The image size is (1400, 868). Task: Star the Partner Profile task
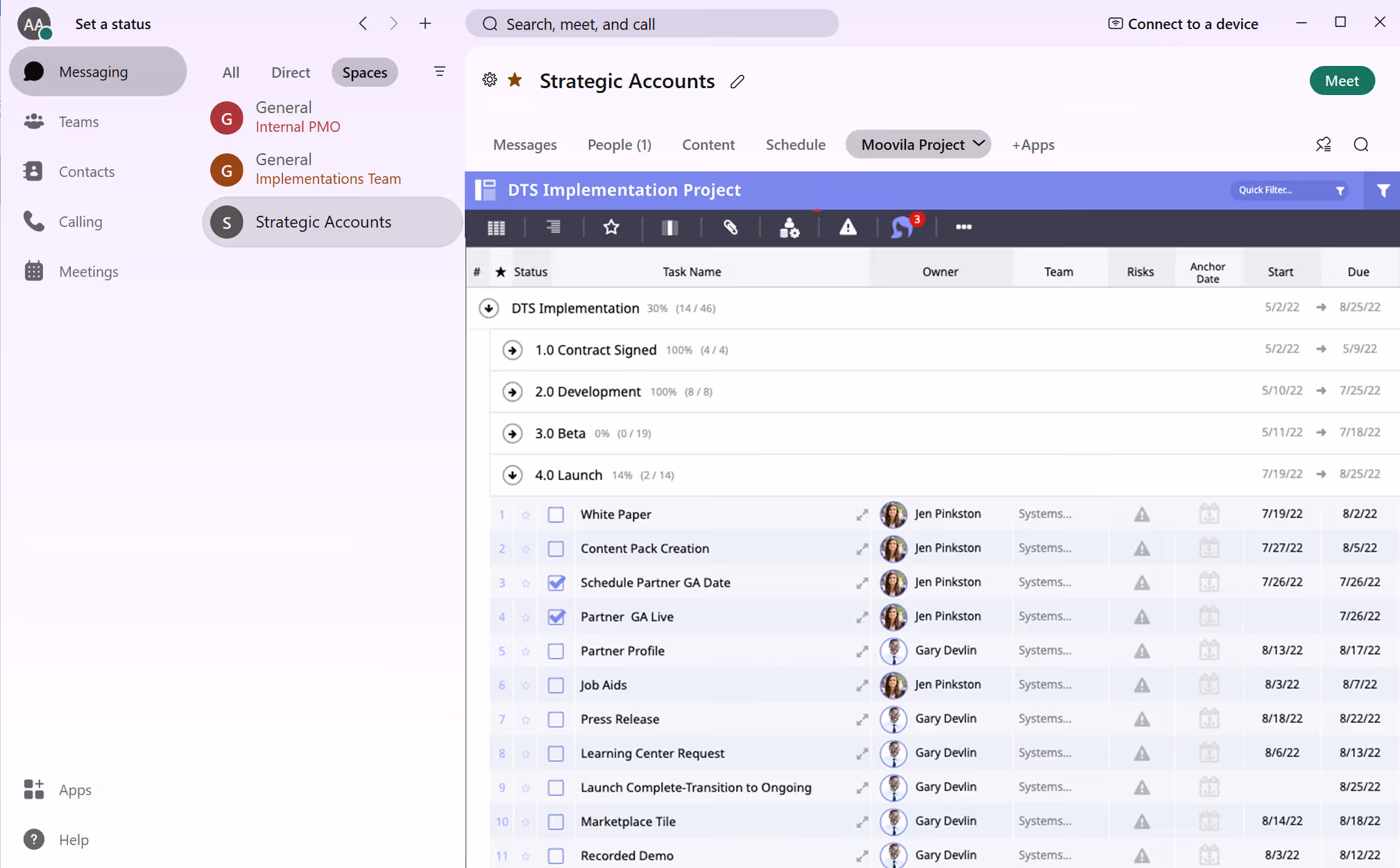click(x=526, y=652)
